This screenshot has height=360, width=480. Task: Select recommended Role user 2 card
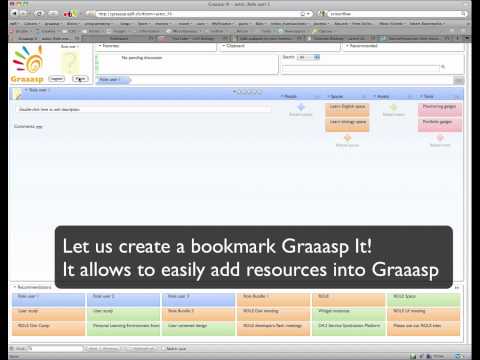[124, 299]
